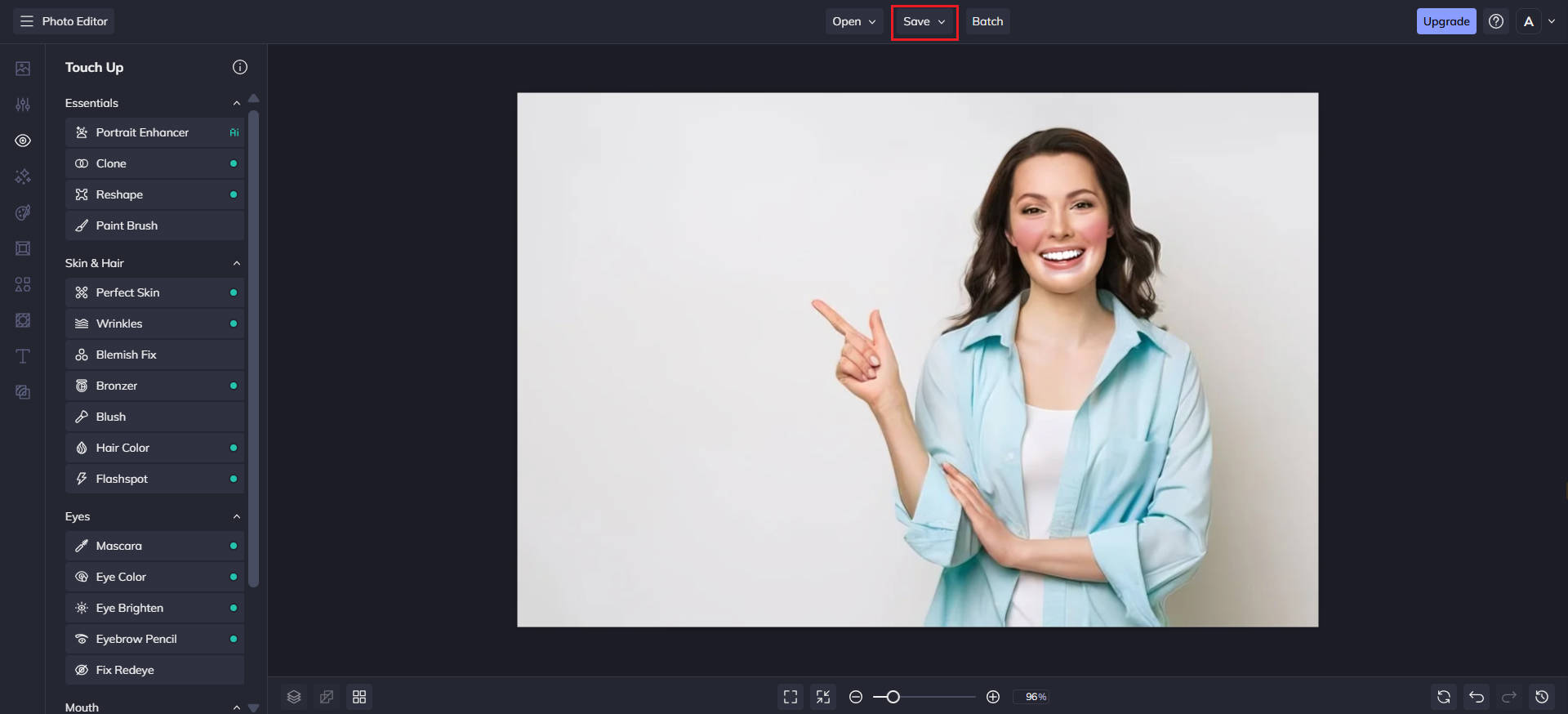
Task: Click the zoom slider handle
Action: (893, 697)
